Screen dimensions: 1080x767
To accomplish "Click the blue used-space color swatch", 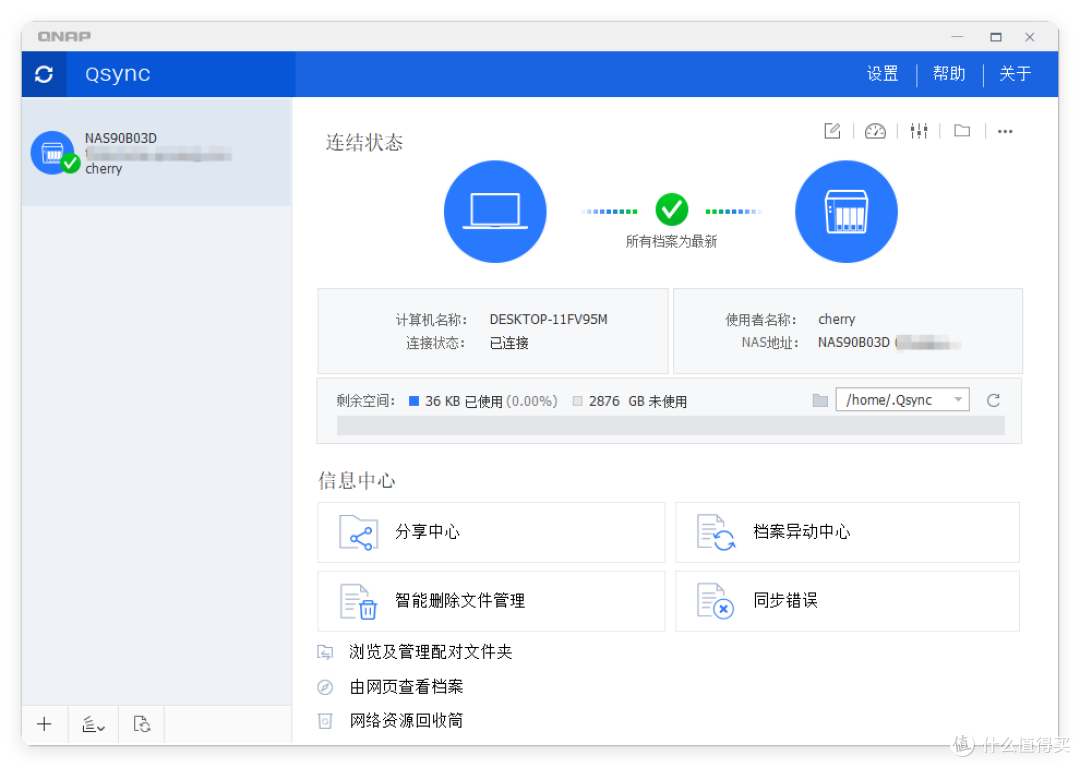I will tap(414, 401).
